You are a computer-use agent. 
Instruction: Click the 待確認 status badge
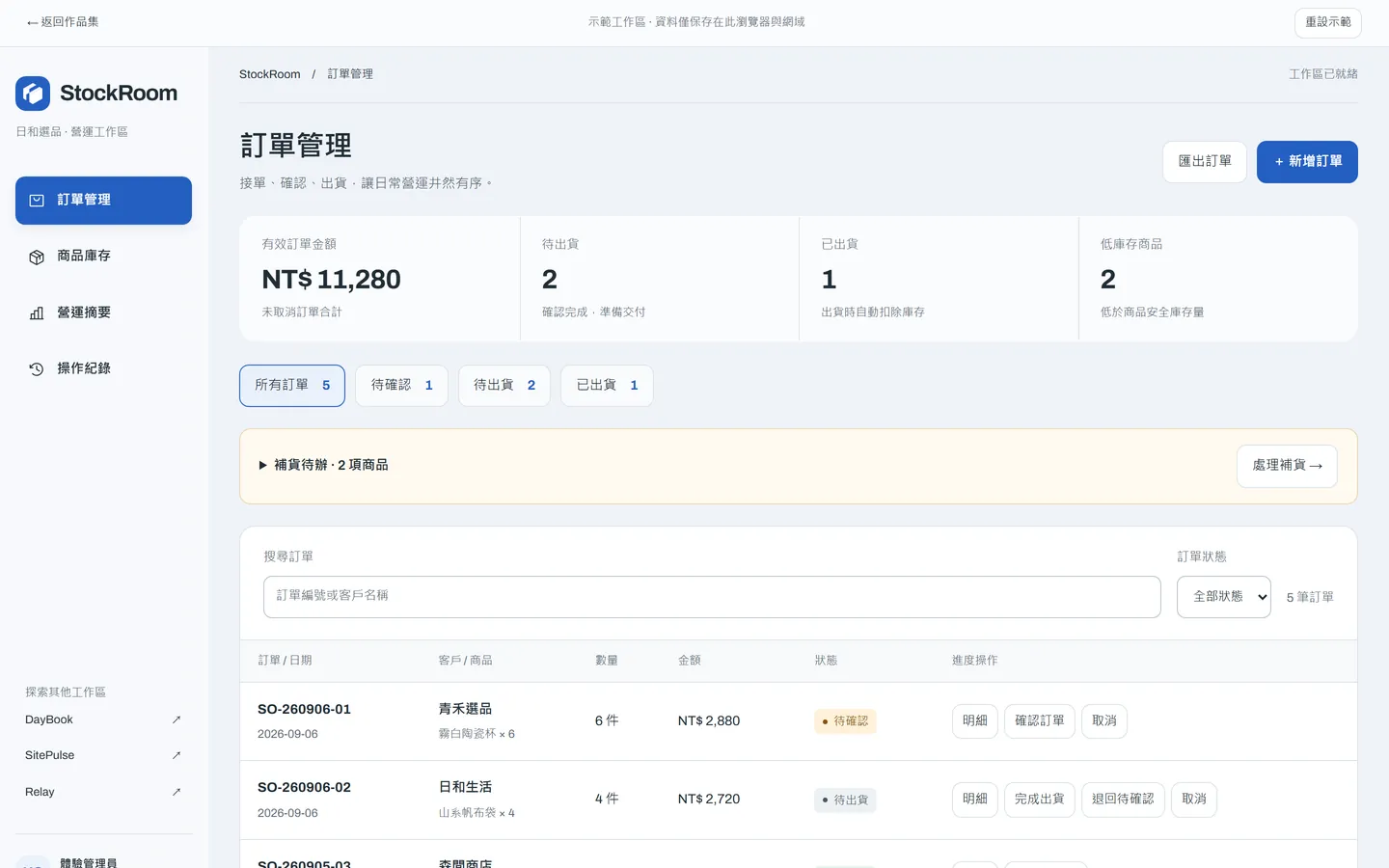(x=845, y=721)
